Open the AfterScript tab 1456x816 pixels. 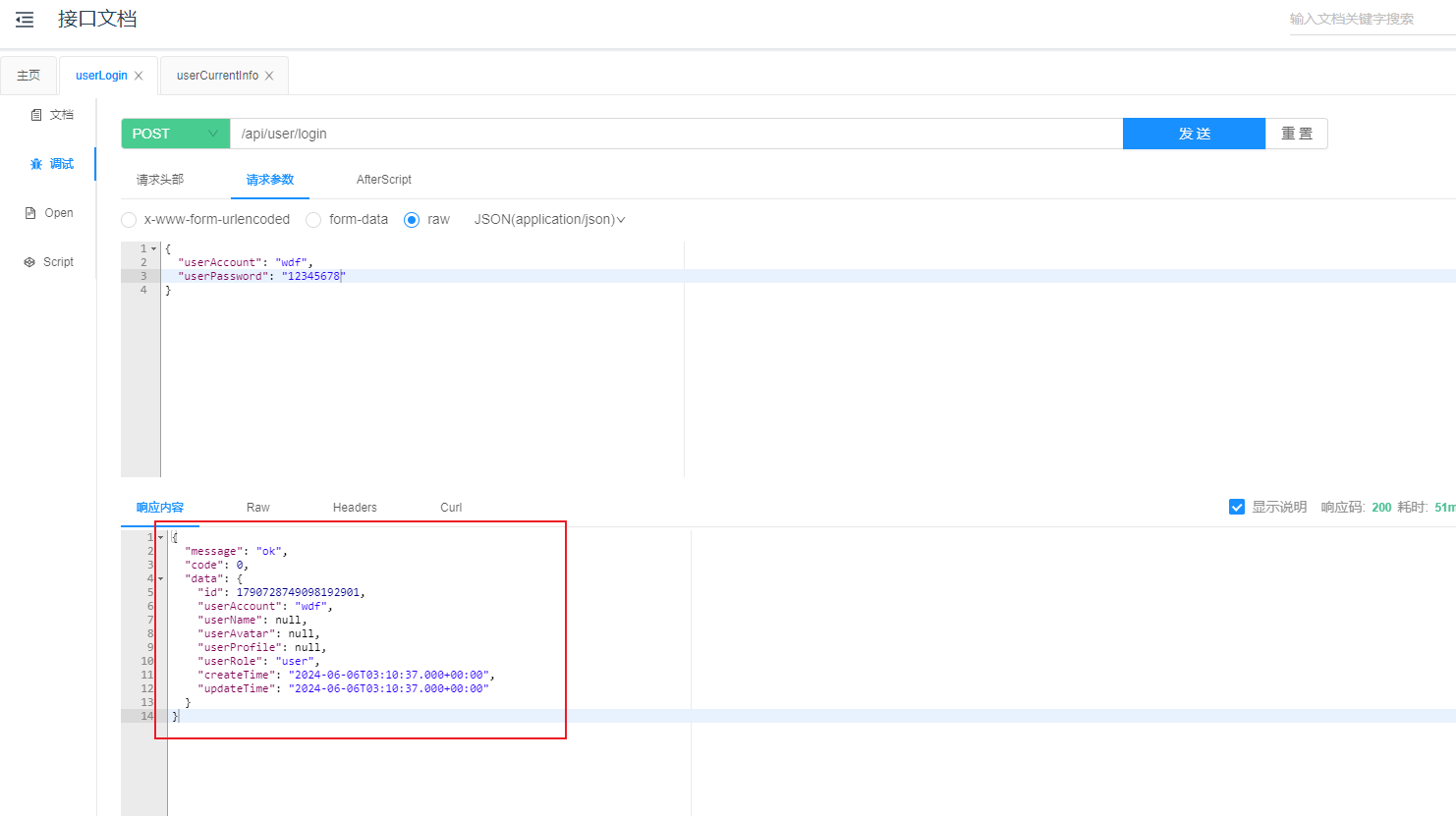[384, 180]
